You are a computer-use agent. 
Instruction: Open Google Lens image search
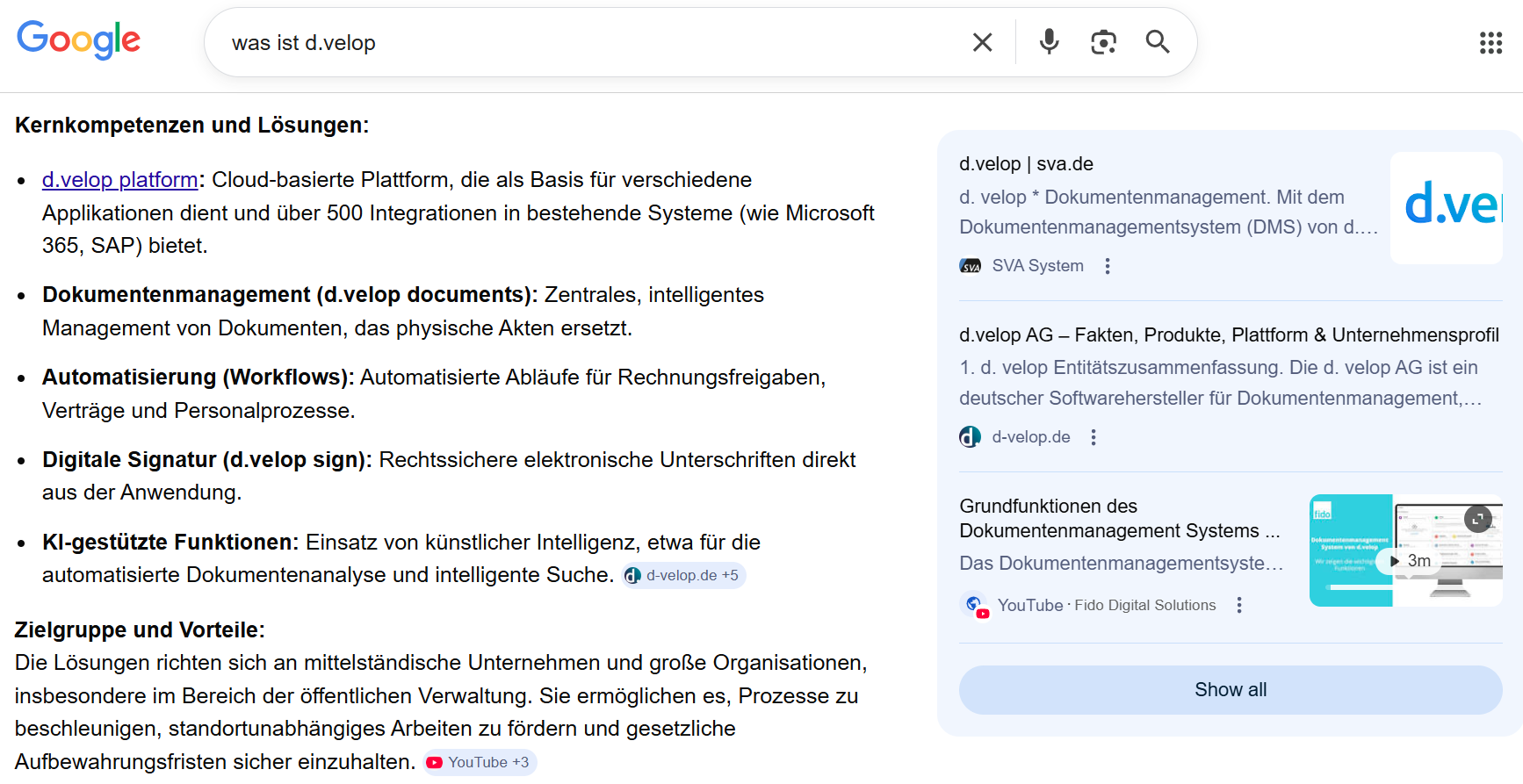[x=1103, y=42]
